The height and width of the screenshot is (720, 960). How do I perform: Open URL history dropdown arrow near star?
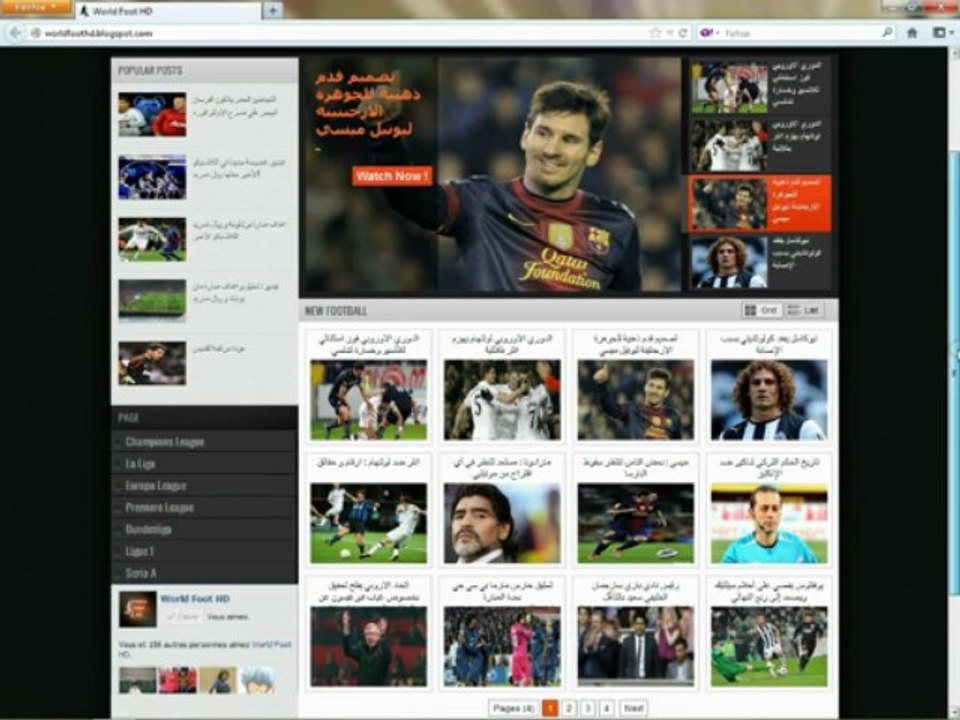[670, 33]
